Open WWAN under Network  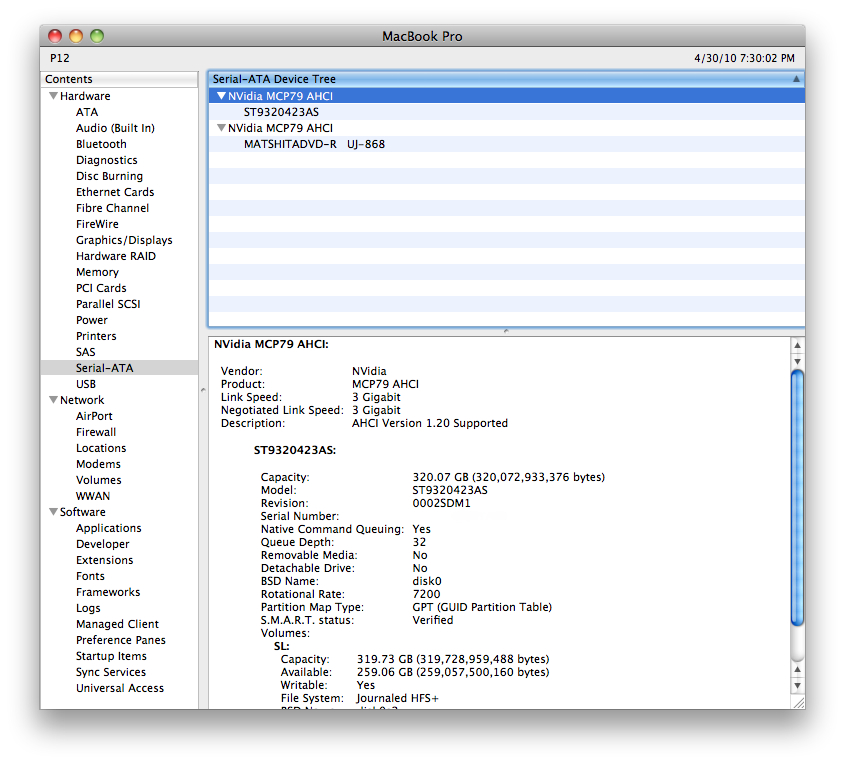(93, 496)
